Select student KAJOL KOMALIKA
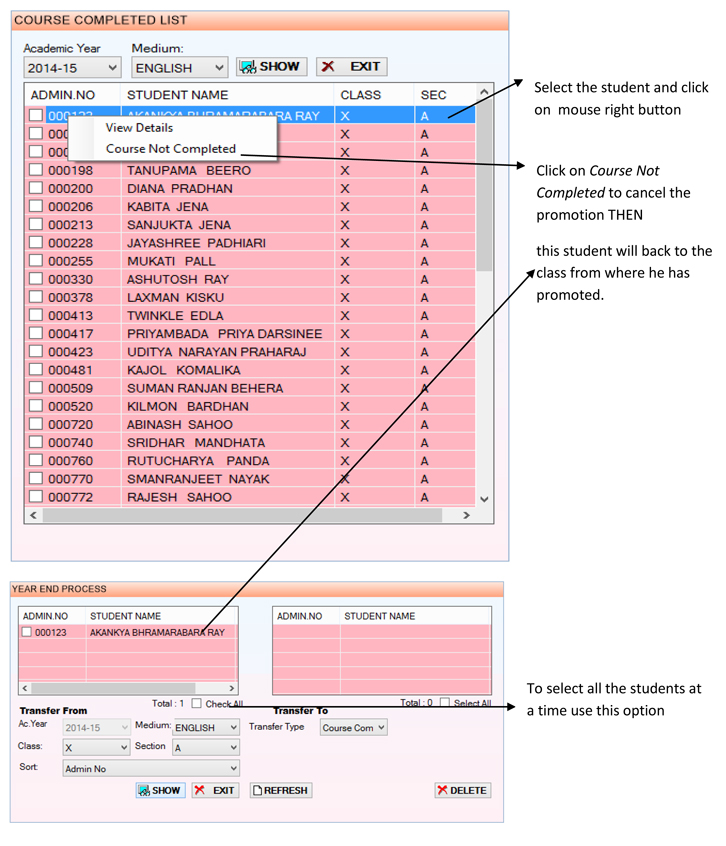The width and height of the screenshot is (726, 846). [184, 370]
